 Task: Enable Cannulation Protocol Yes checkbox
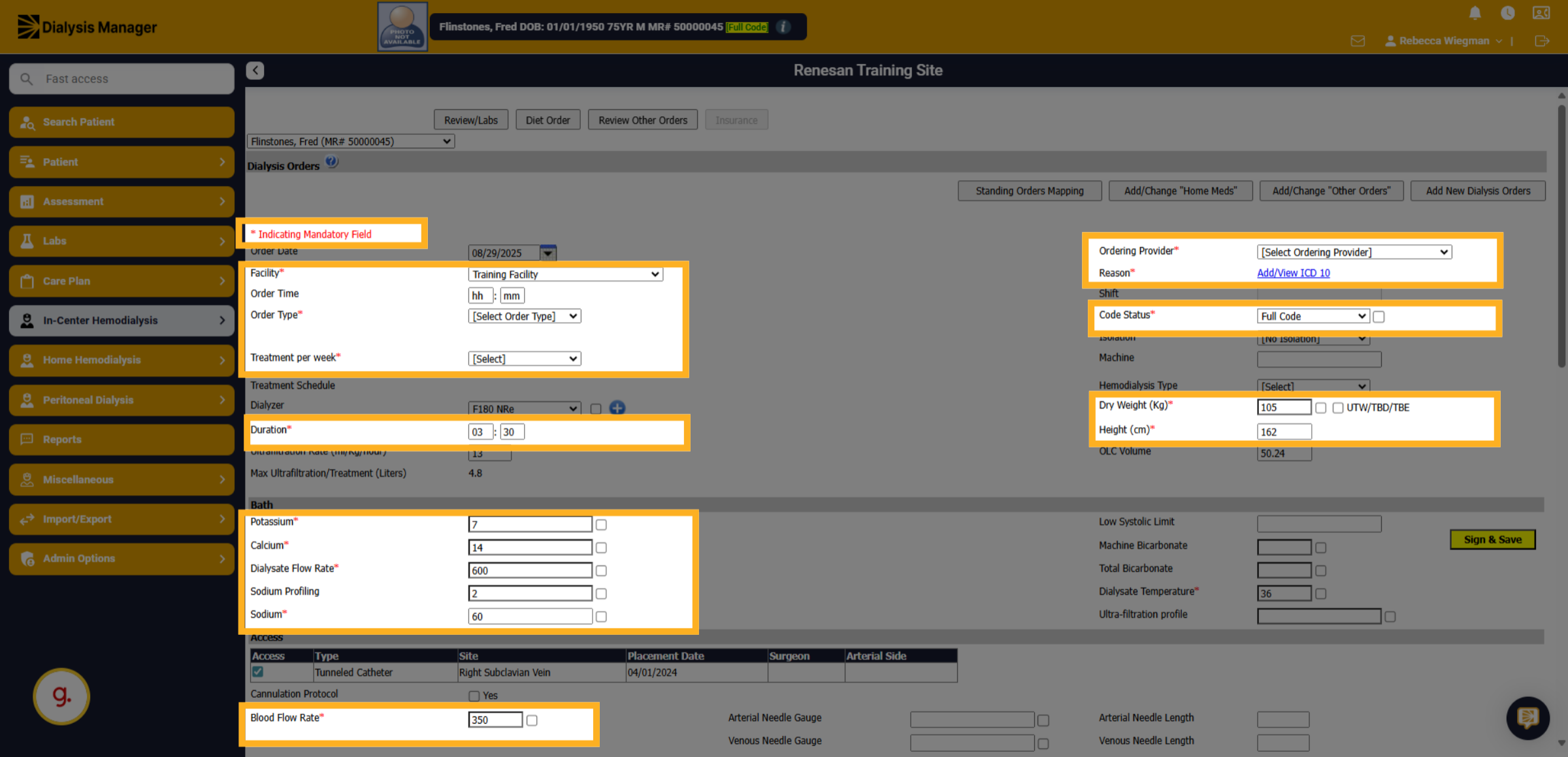474,696
